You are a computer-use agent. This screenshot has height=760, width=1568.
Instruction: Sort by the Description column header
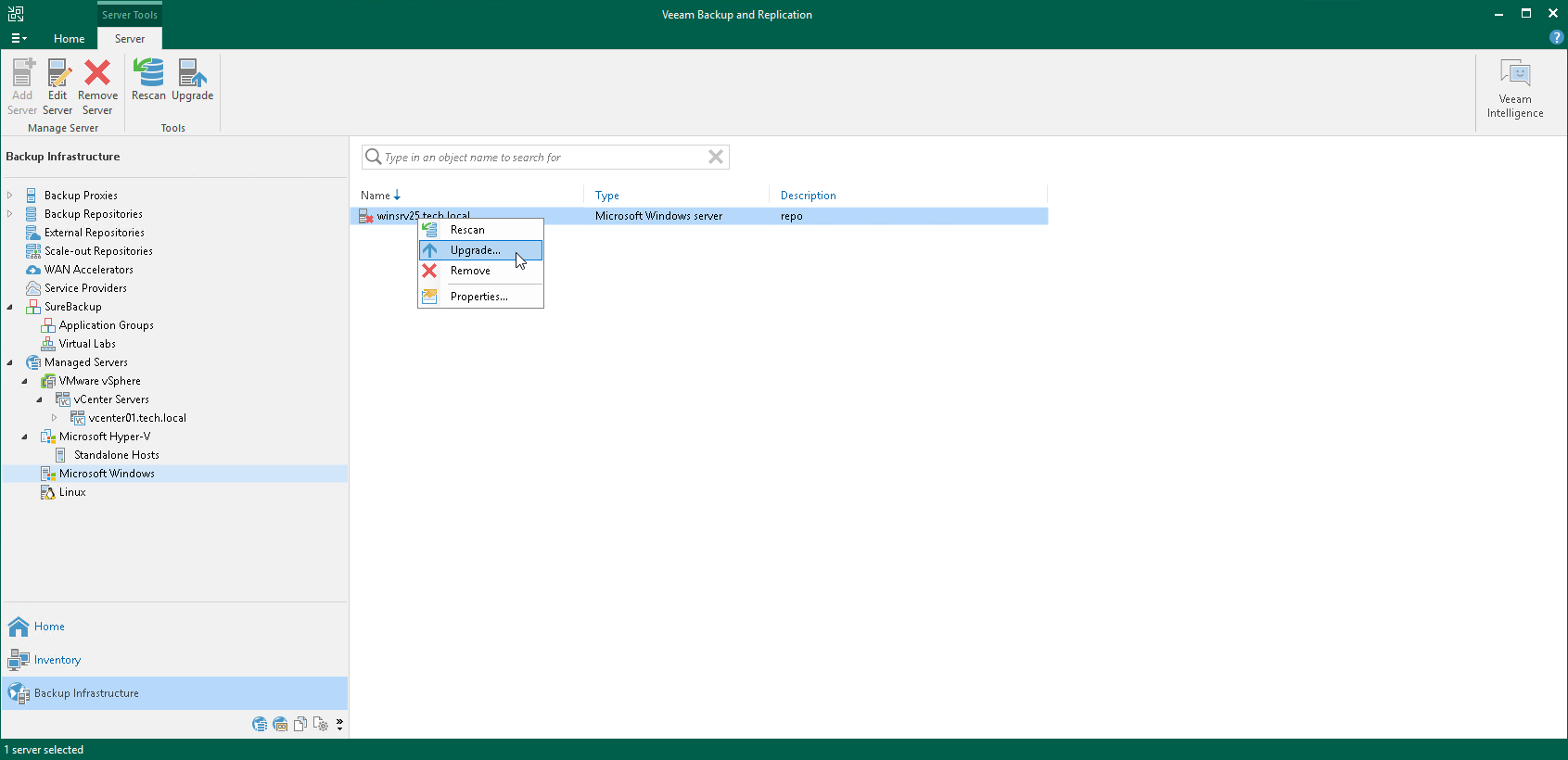(x=809, y=196)
